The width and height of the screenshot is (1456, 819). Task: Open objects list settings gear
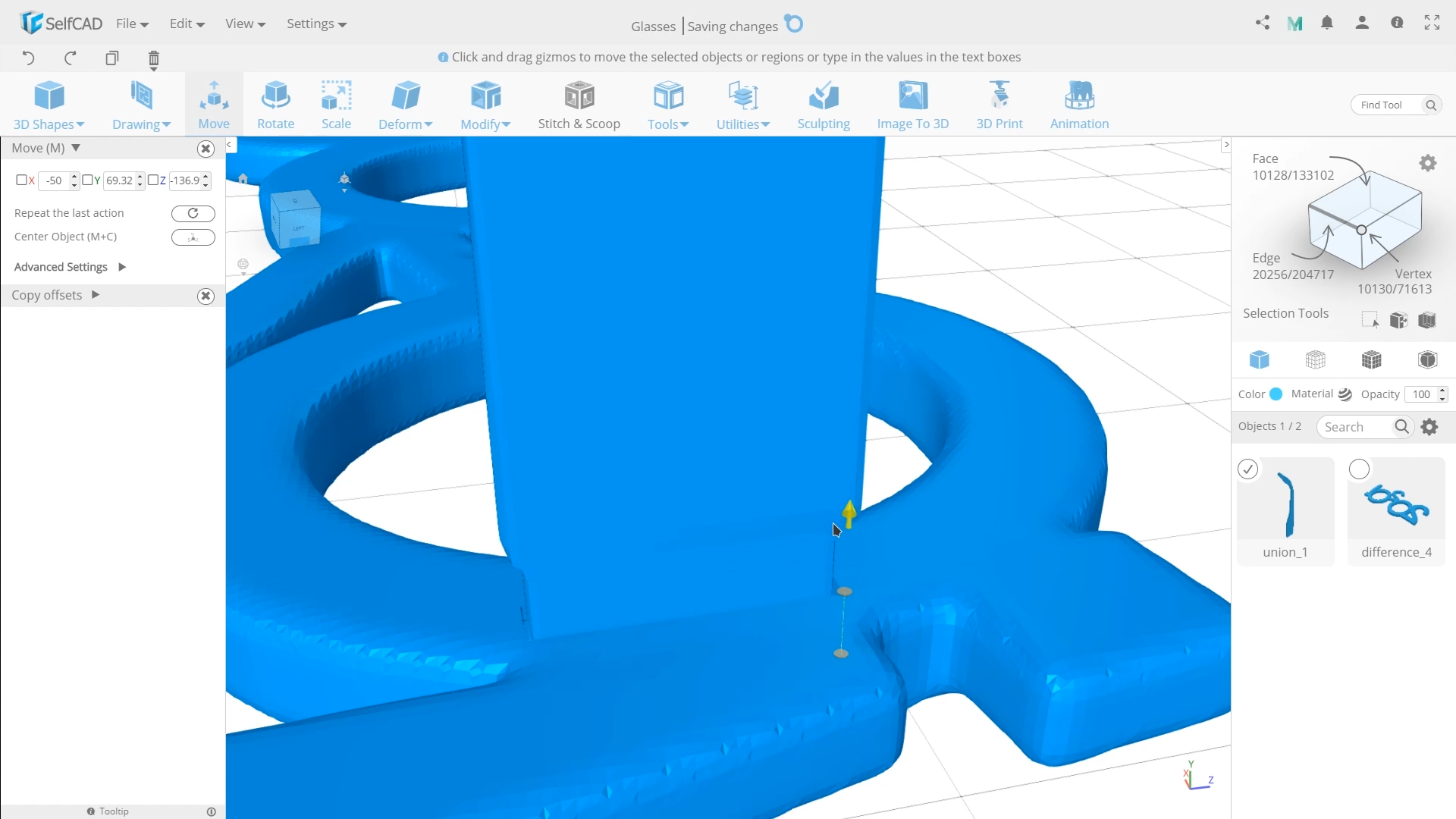1429,427
